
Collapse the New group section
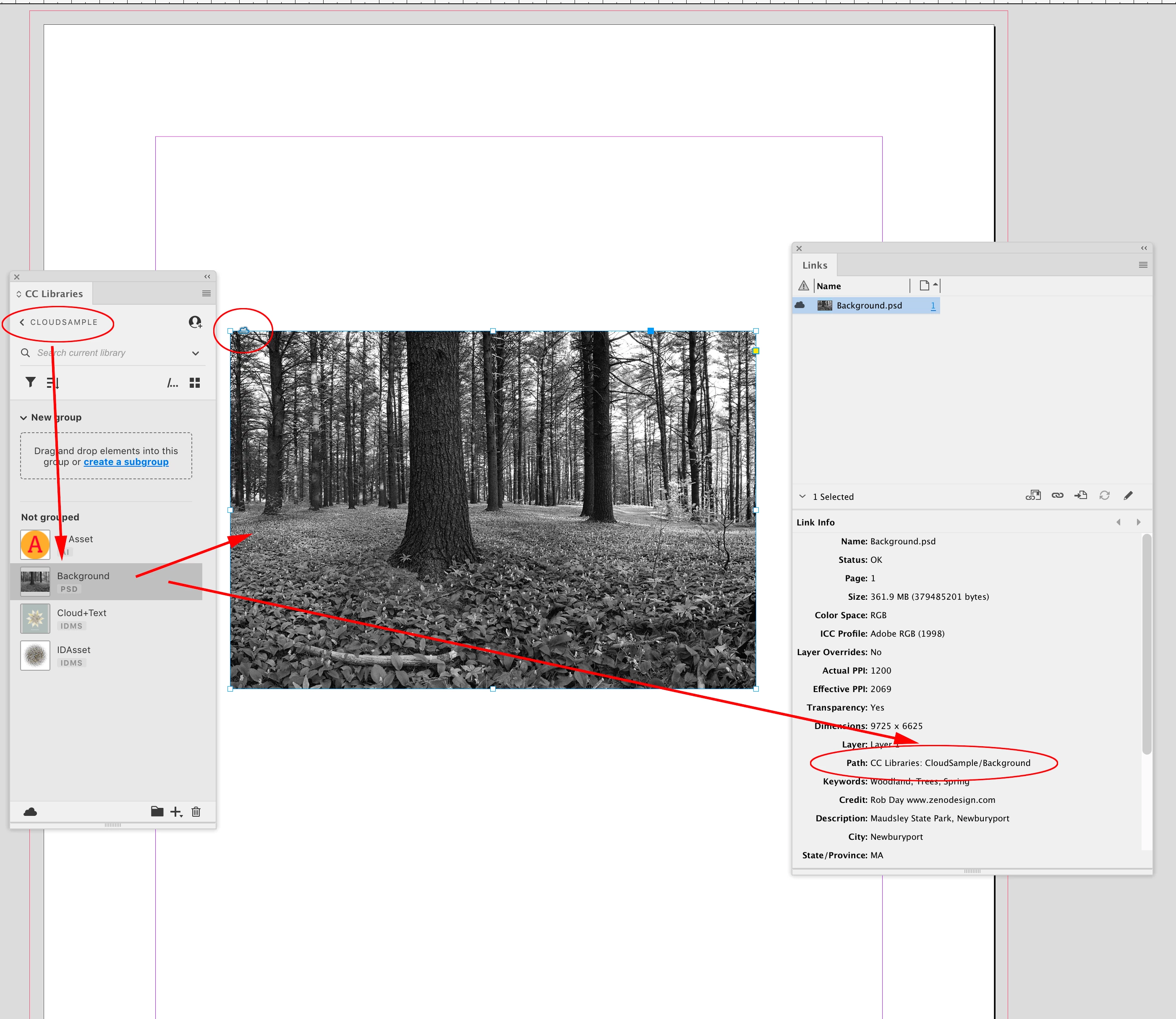click(24, 418)
